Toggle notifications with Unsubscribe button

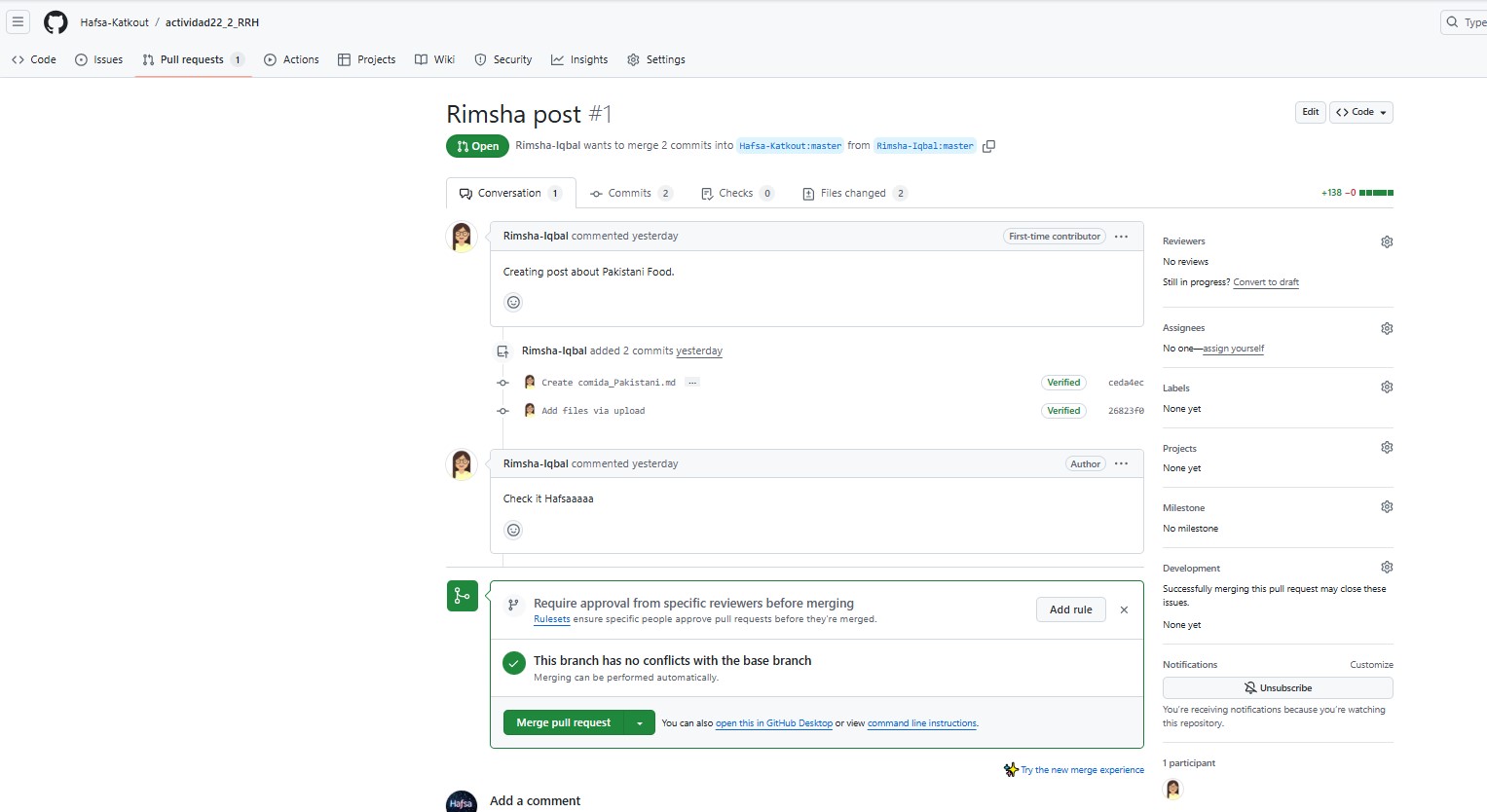point(1277,688)
